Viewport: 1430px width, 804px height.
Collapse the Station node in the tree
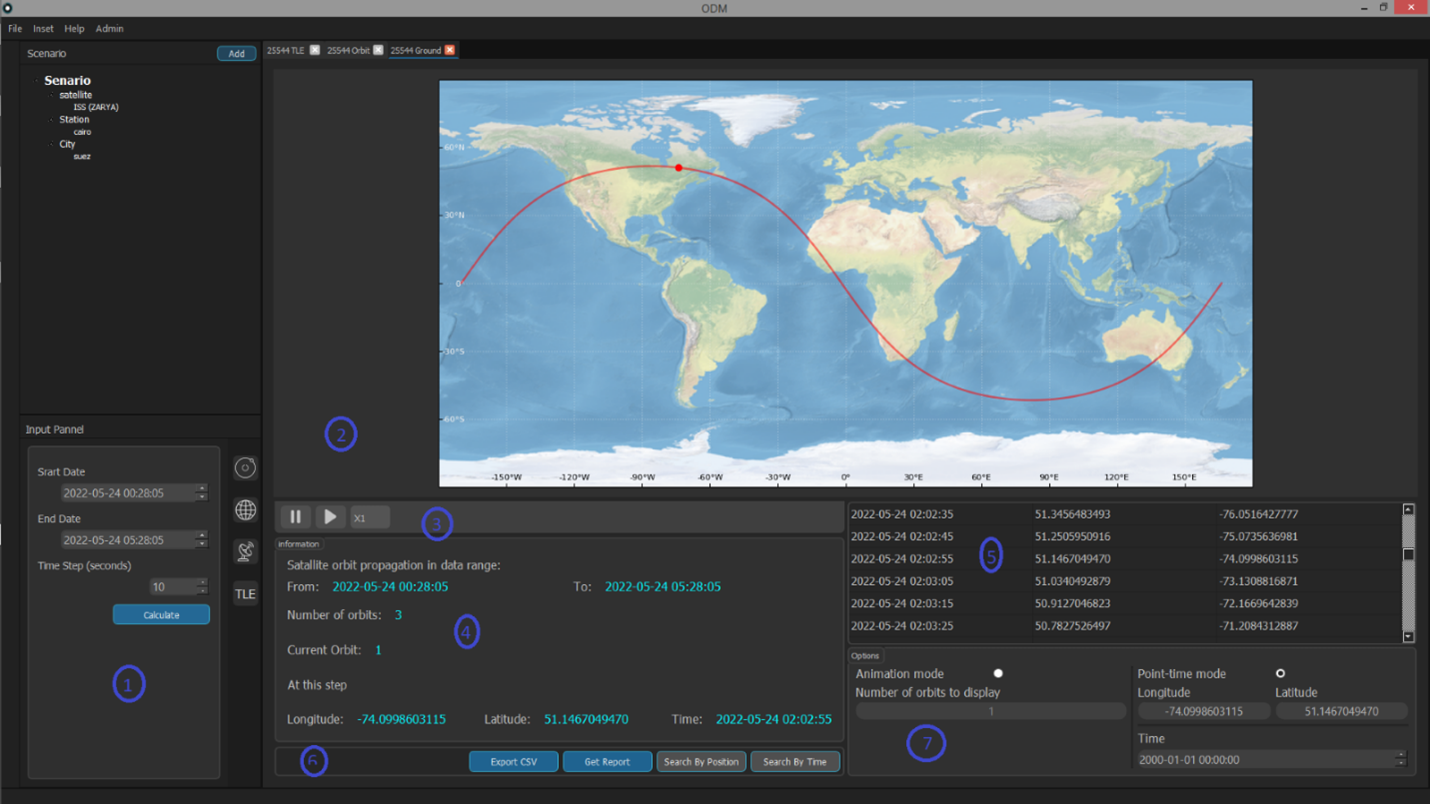pos(51,119)
